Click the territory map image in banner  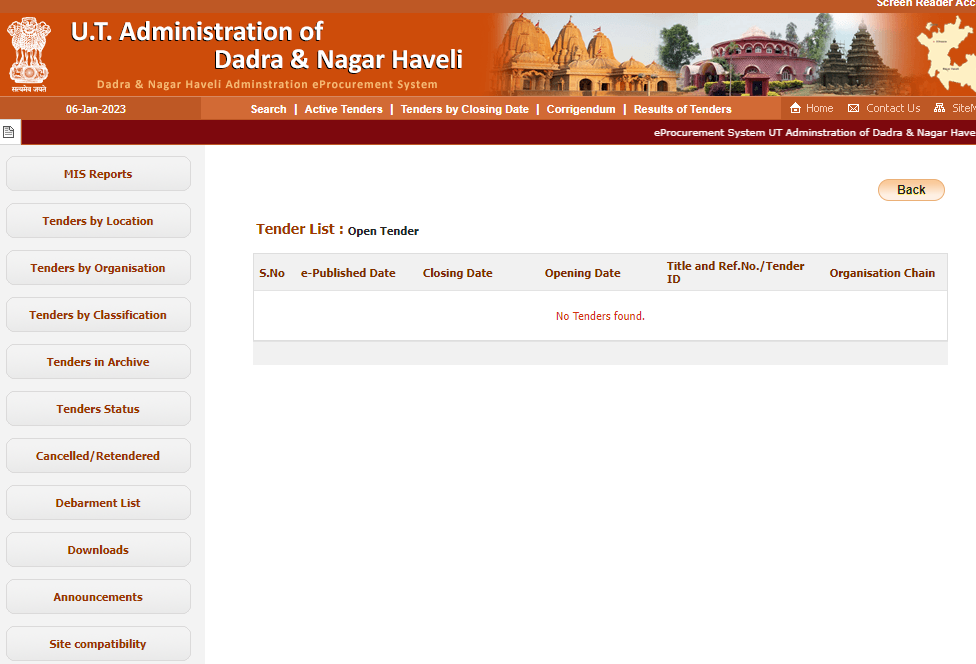pyautogui.click(x=946, y=54)
